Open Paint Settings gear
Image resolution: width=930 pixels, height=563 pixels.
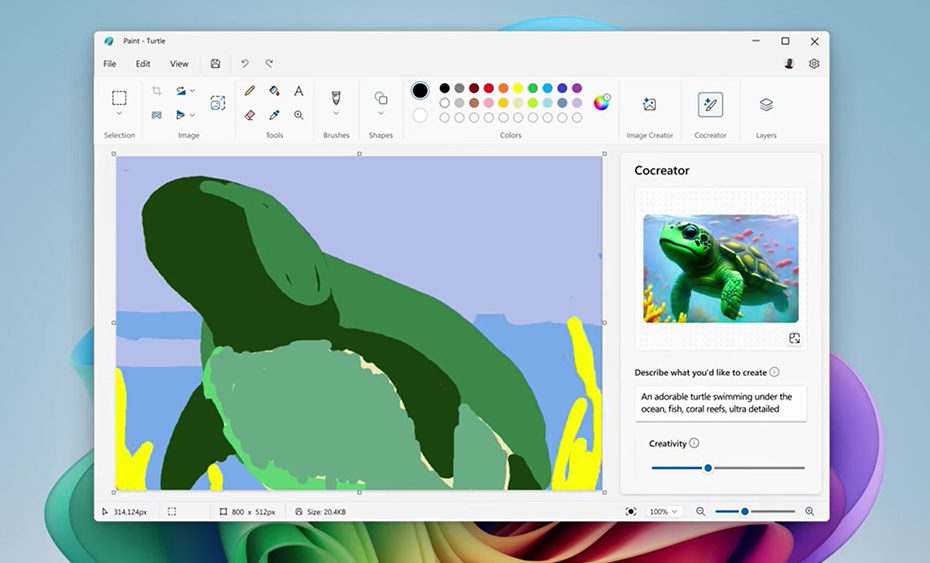tap(814, 63)
